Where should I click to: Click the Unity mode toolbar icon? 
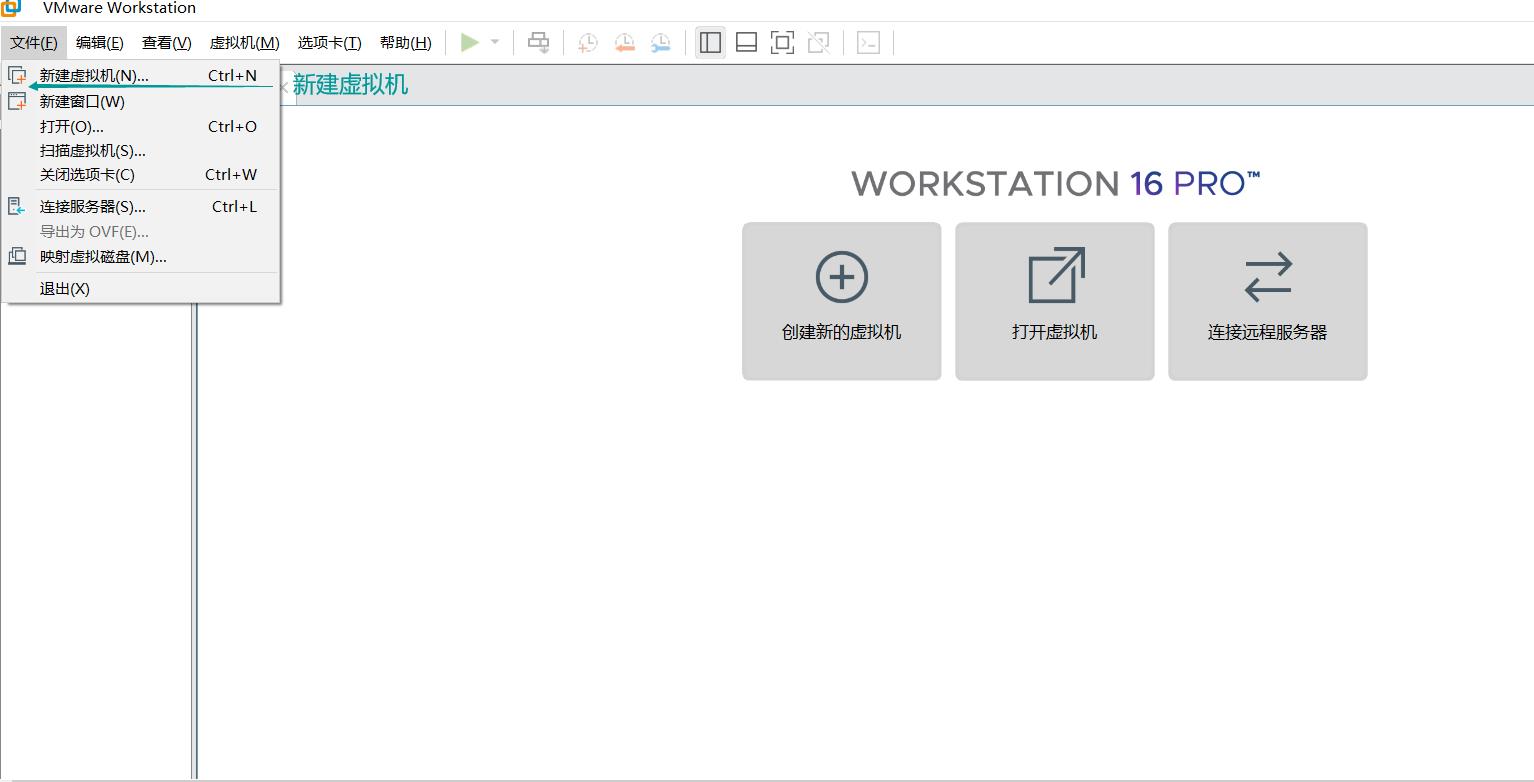point(818,42)
